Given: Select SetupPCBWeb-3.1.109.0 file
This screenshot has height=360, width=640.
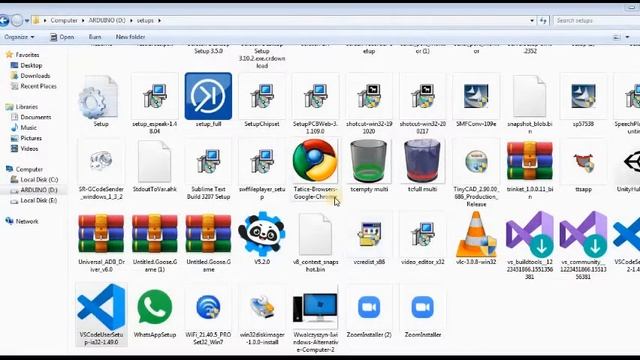Looking at the screenshot, I should pyautogui.click(x=315, y=97).
